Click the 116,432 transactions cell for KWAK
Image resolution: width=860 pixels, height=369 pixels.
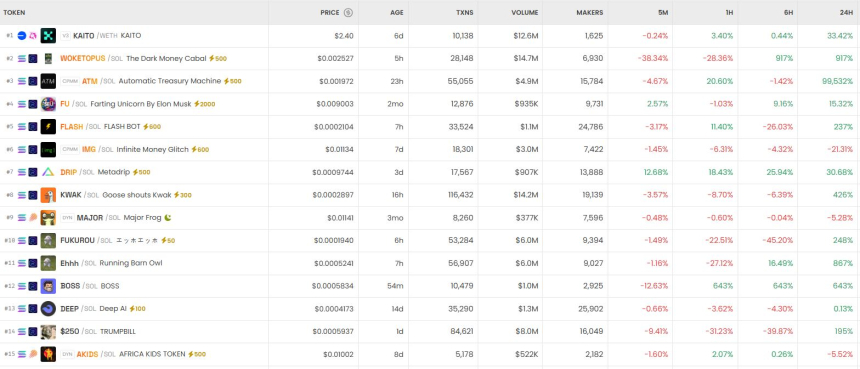(x=459, y=195)
